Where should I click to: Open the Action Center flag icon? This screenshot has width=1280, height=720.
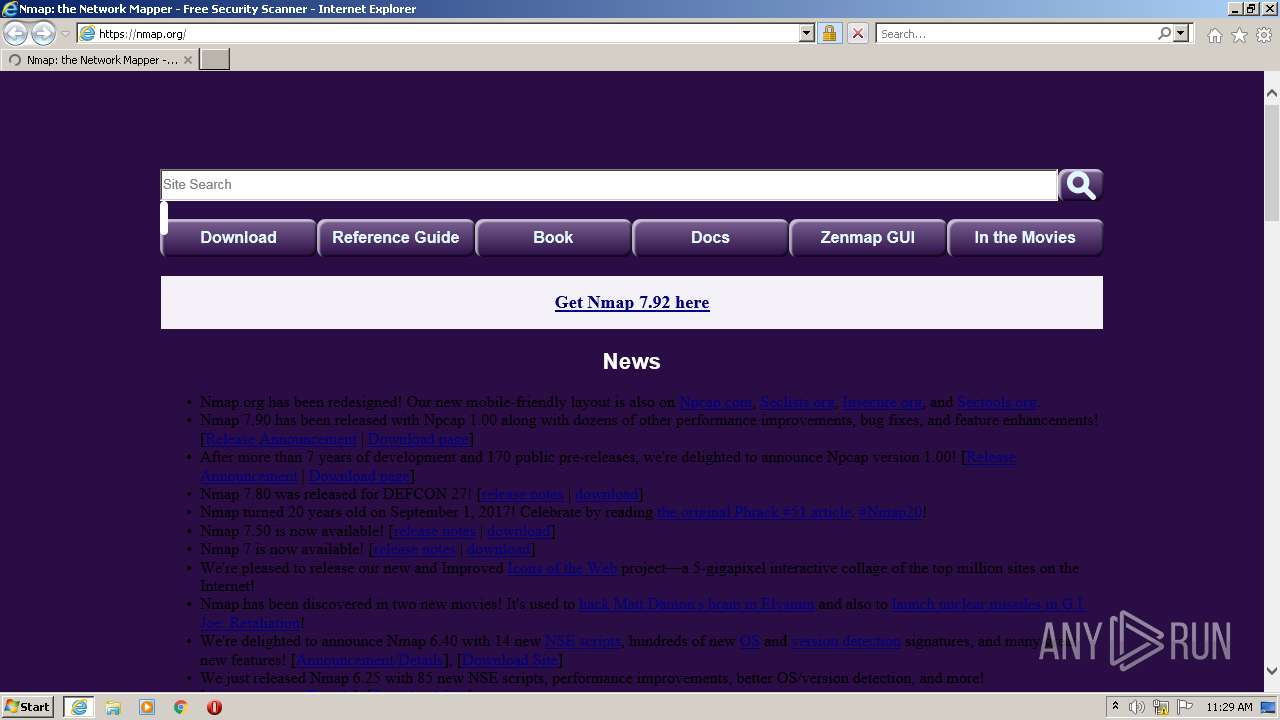point(1185,707)
